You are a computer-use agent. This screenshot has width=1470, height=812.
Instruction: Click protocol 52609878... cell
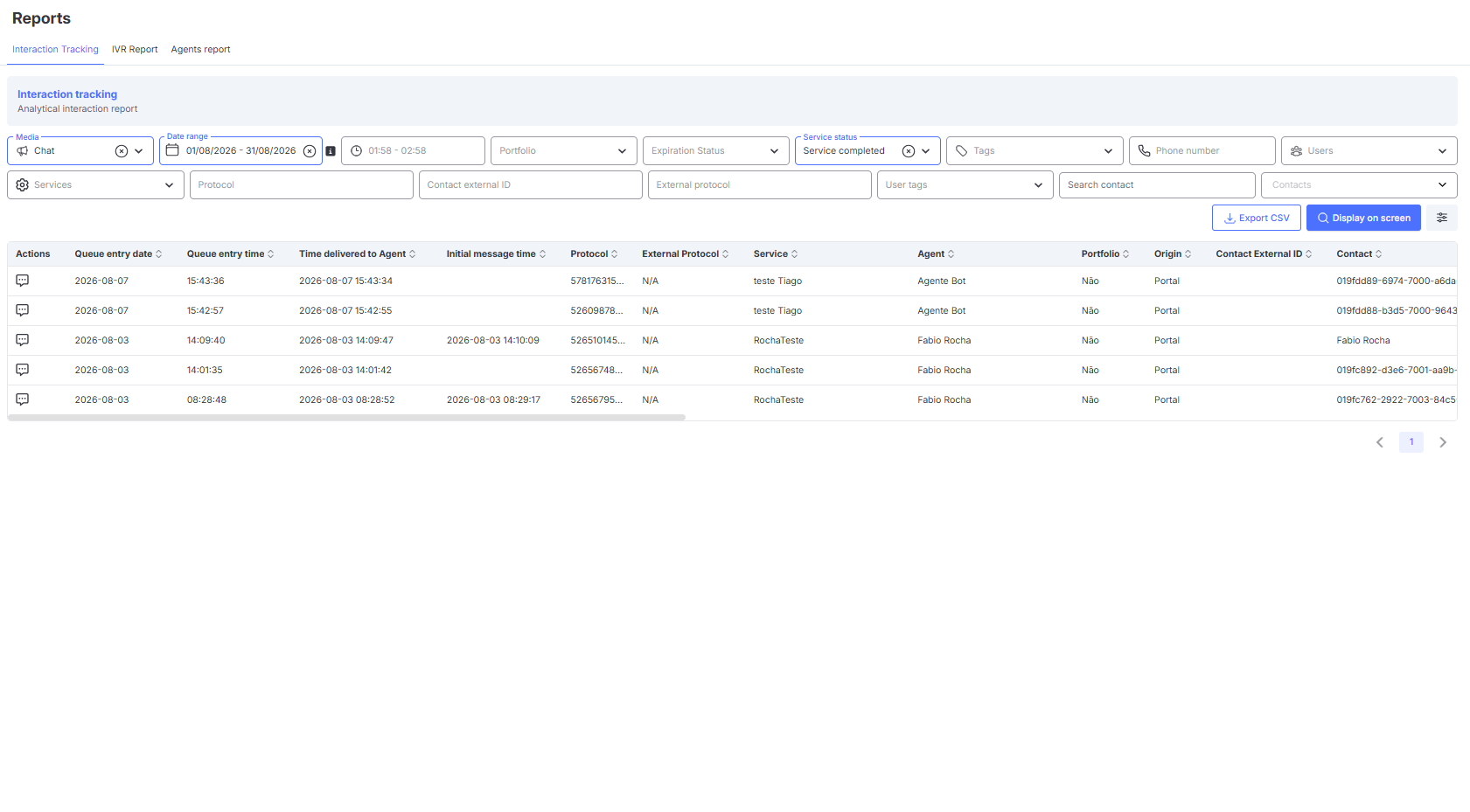[x=596, y=311]
